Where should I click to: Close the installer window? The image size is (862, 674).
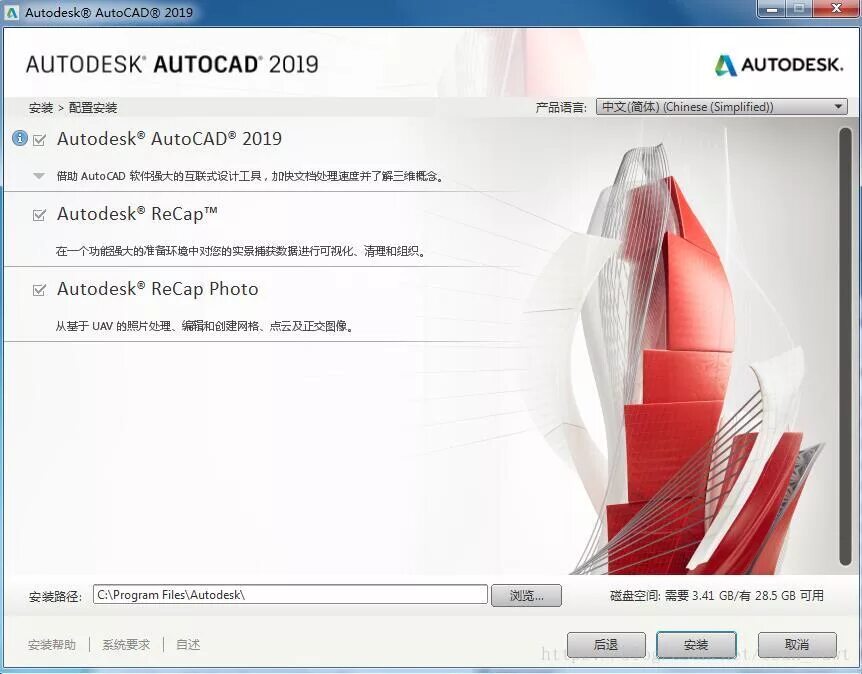point(836,9)
